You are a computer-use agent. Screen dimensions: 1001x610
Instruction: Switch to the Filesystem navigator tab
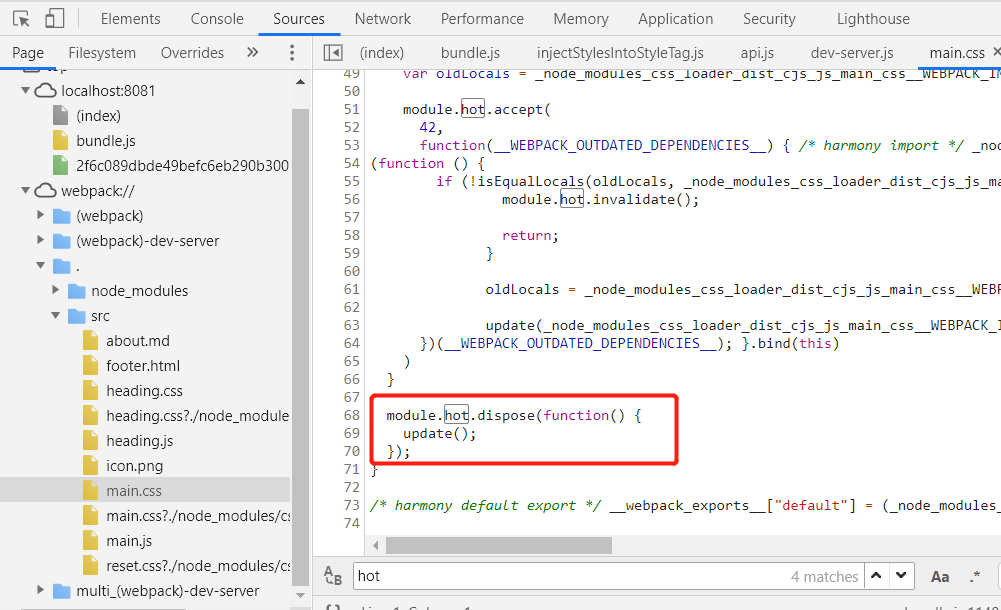(102, 52)
